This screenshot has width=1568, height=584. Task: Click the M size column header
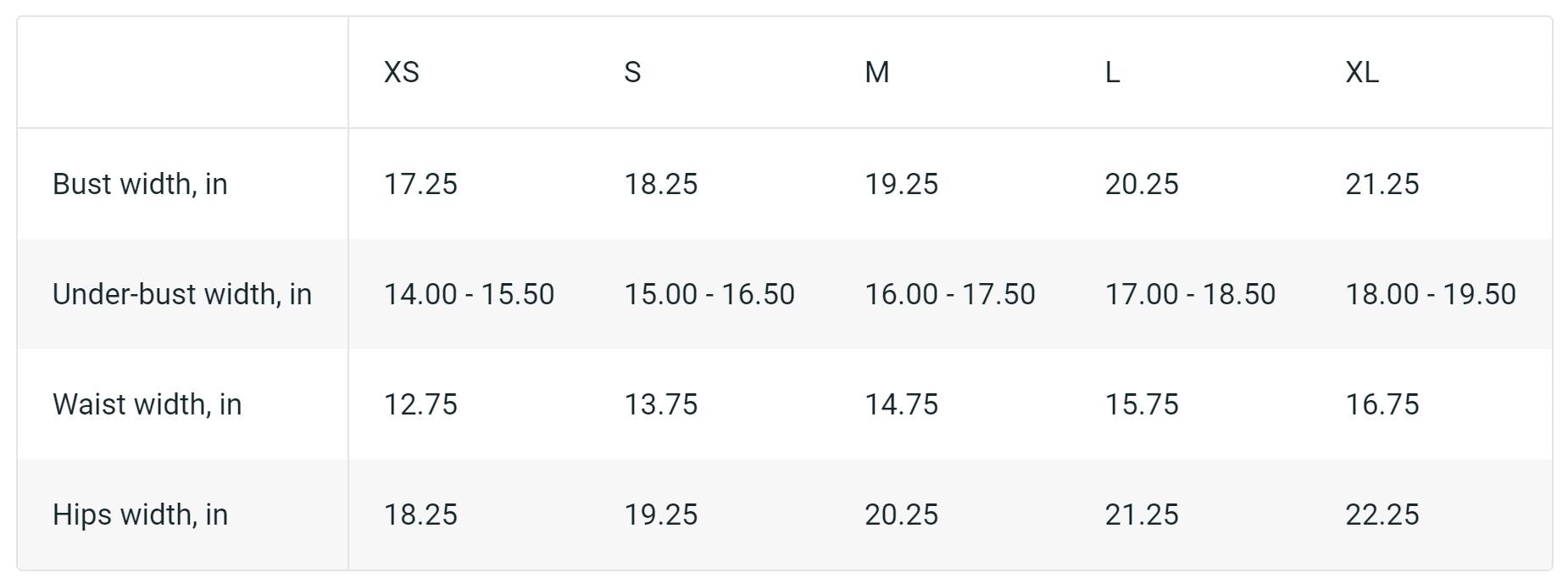(x=877, y=72)
